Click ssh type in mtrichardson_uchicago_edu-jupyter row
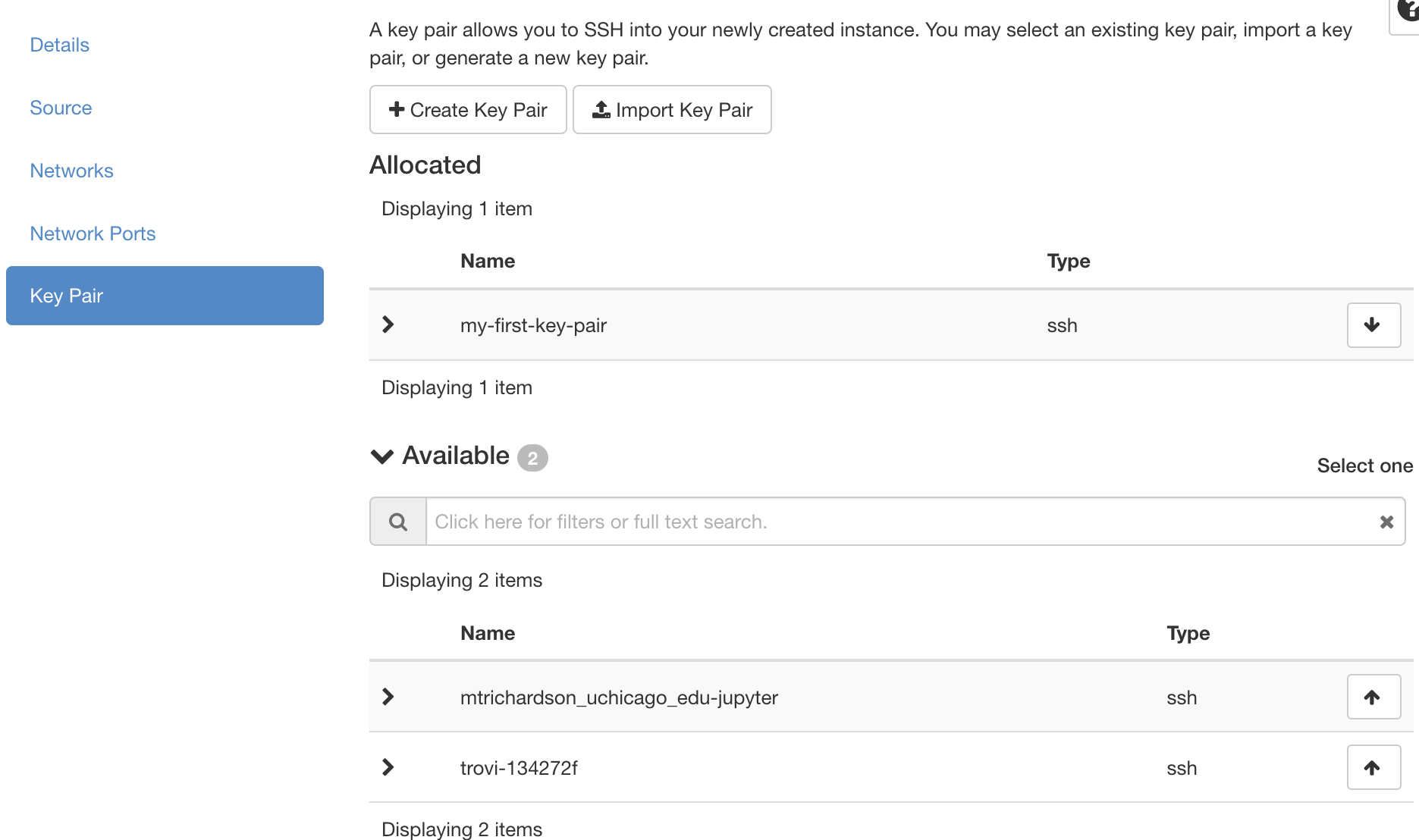 click(1182, 697)
